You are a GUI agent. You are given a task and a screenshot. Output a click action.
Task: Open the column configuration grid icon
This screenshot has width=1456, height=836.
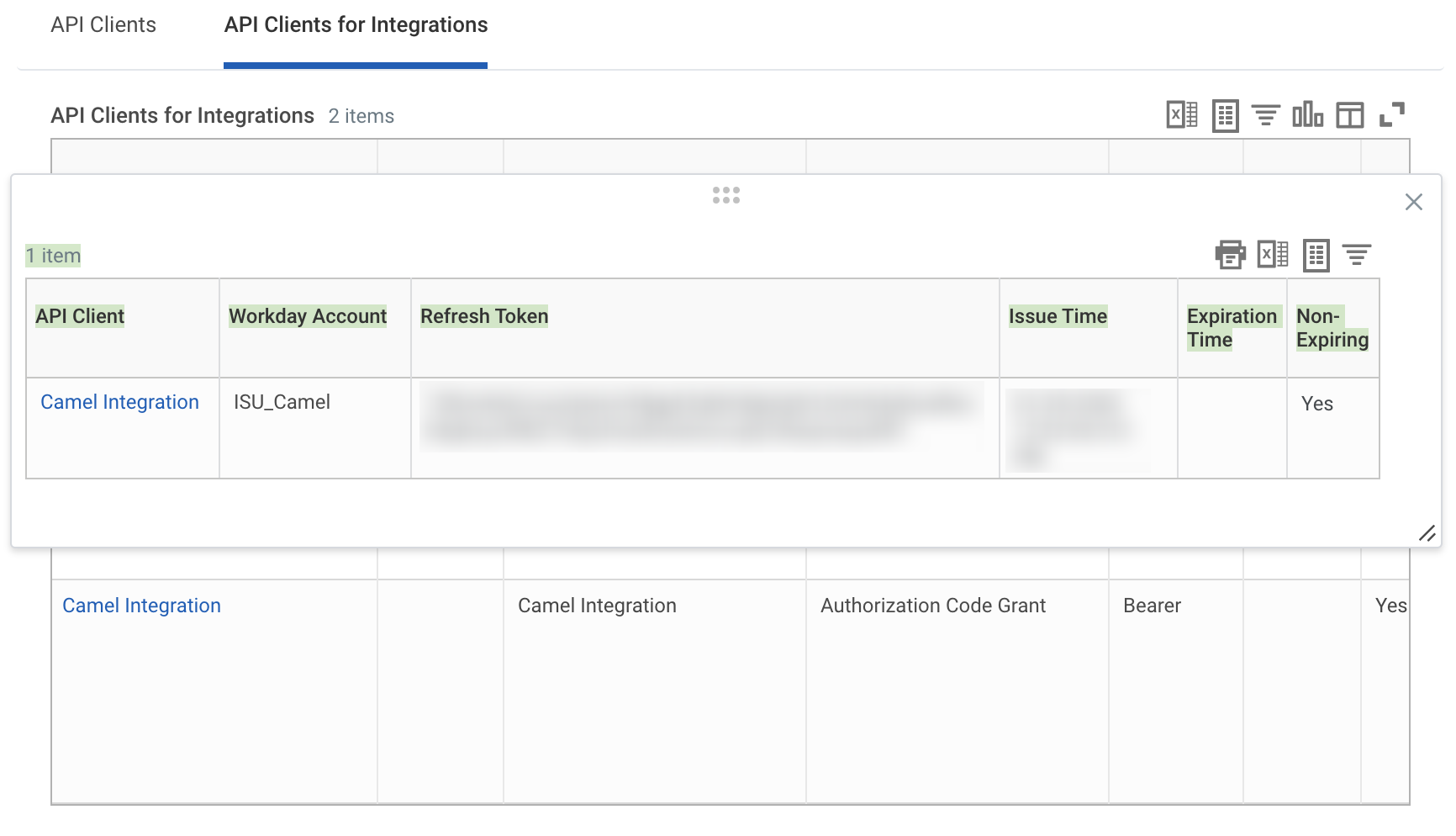(x=1350, y=115)
